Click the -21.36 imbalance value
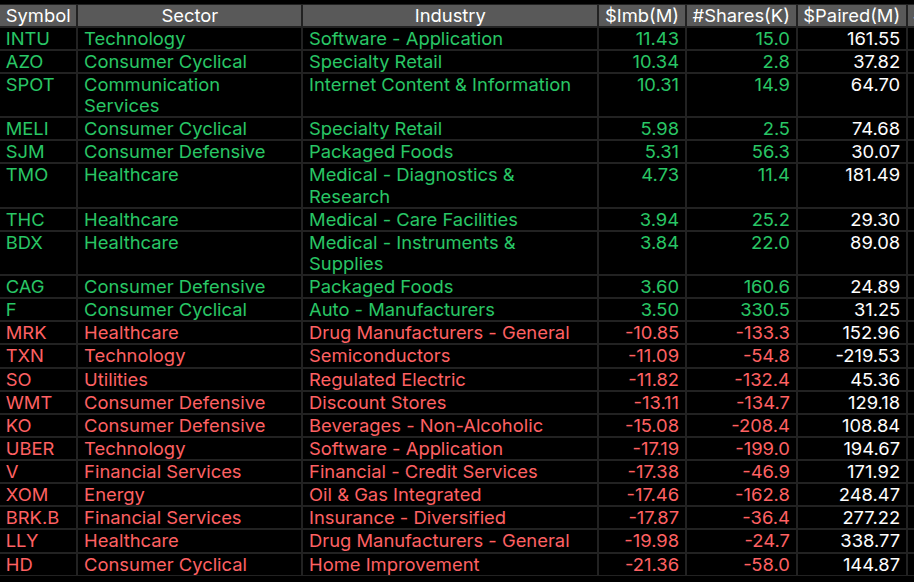The image size is (914, 582). [652, 565]
